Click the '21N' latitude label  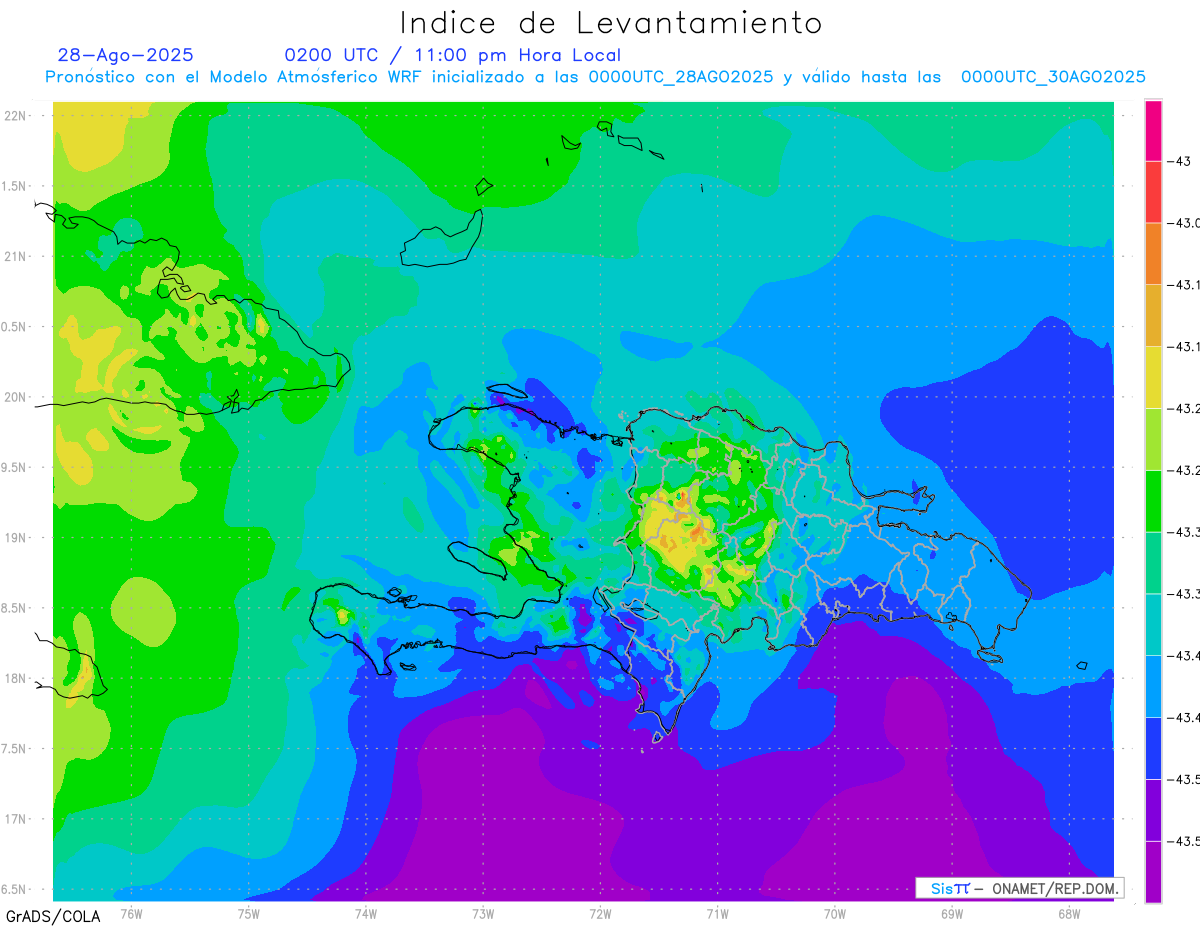point(16,256)
